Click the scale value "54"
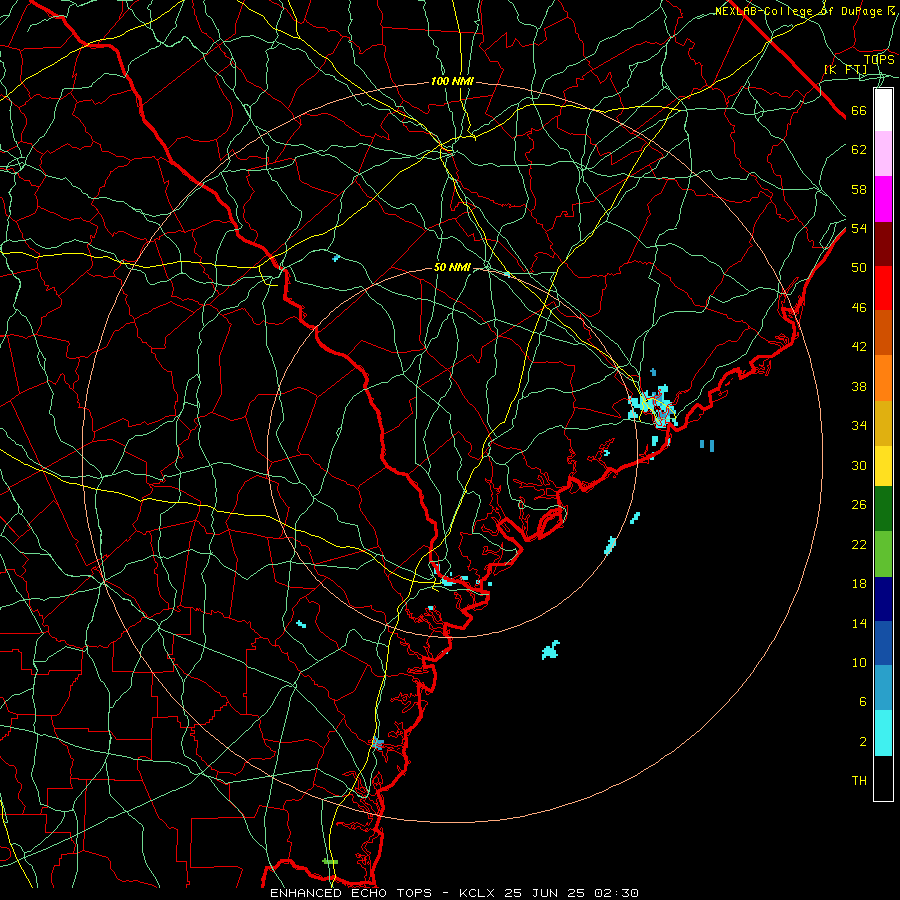Screen dimensions: 900x900 859,228
